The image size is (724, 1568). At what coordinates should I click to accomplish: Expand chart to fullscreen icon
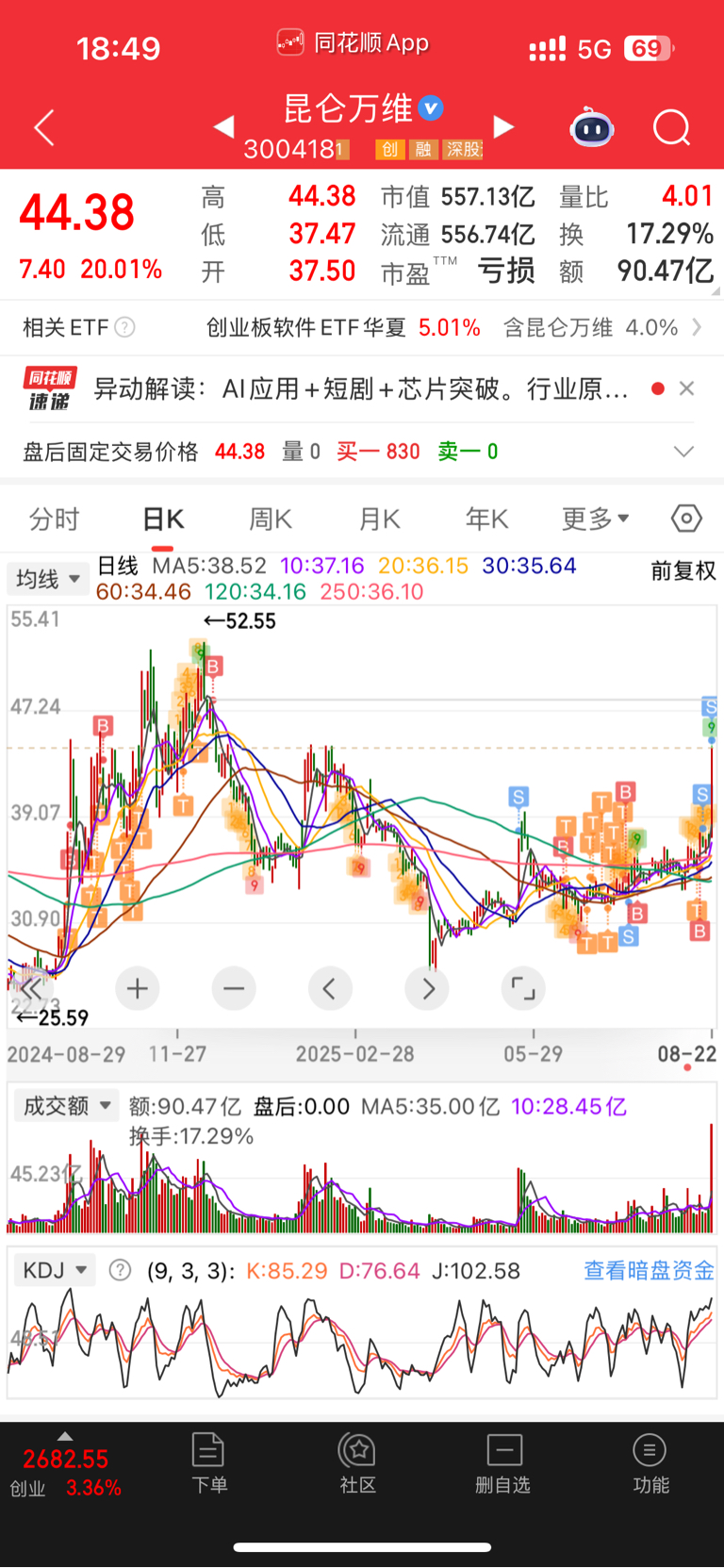point(523,988)
